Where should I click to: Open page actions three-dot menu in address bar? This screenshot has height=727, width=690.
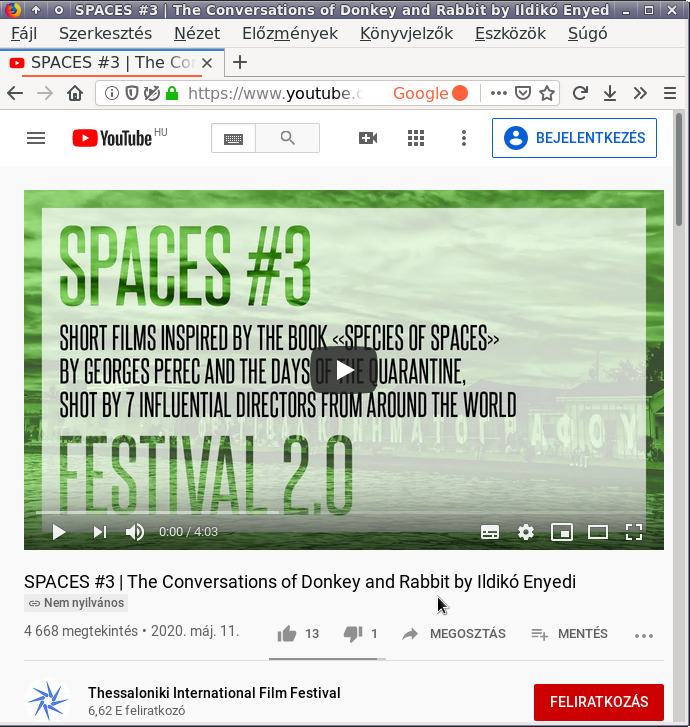point(498,93)
